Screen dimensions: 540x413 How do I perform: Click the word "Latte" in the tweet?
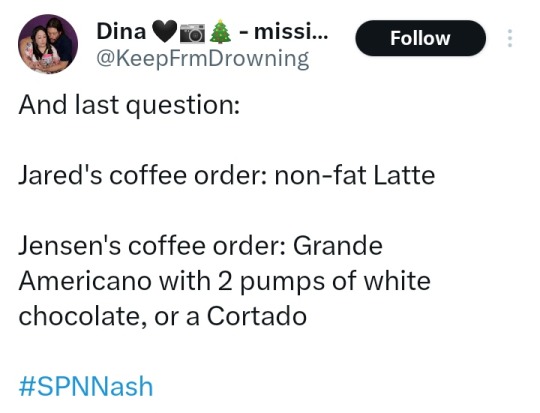pos(404,176)
